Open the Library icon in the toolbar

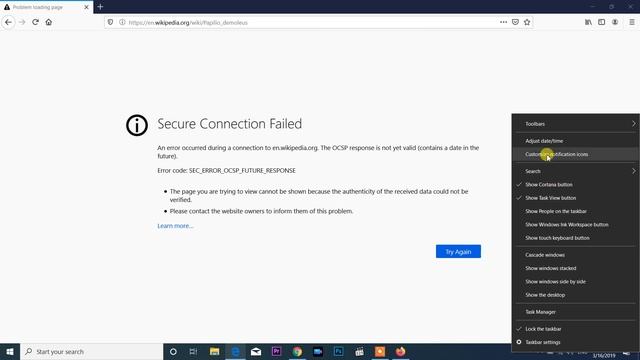click(588, 22)
